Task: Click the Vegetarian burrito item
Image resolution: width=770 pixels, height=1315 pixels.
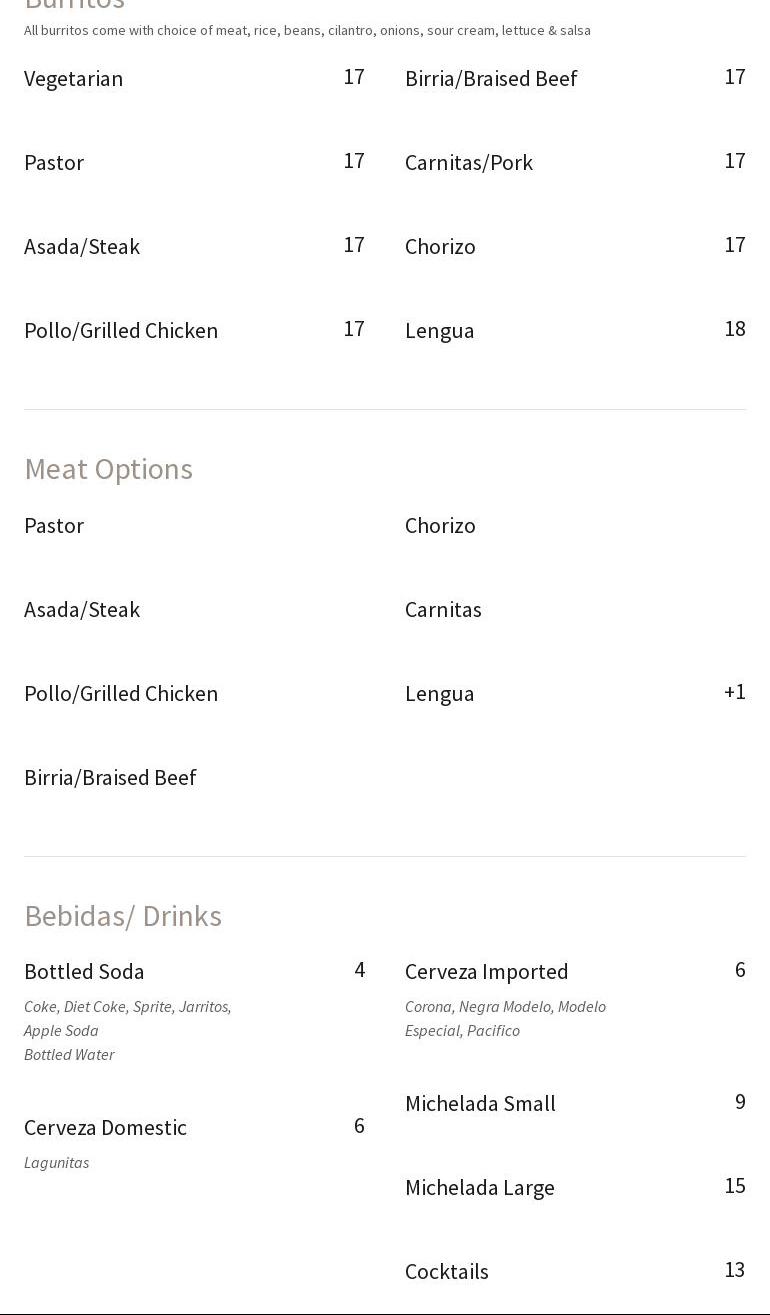Action: click(x=73, y=79)
